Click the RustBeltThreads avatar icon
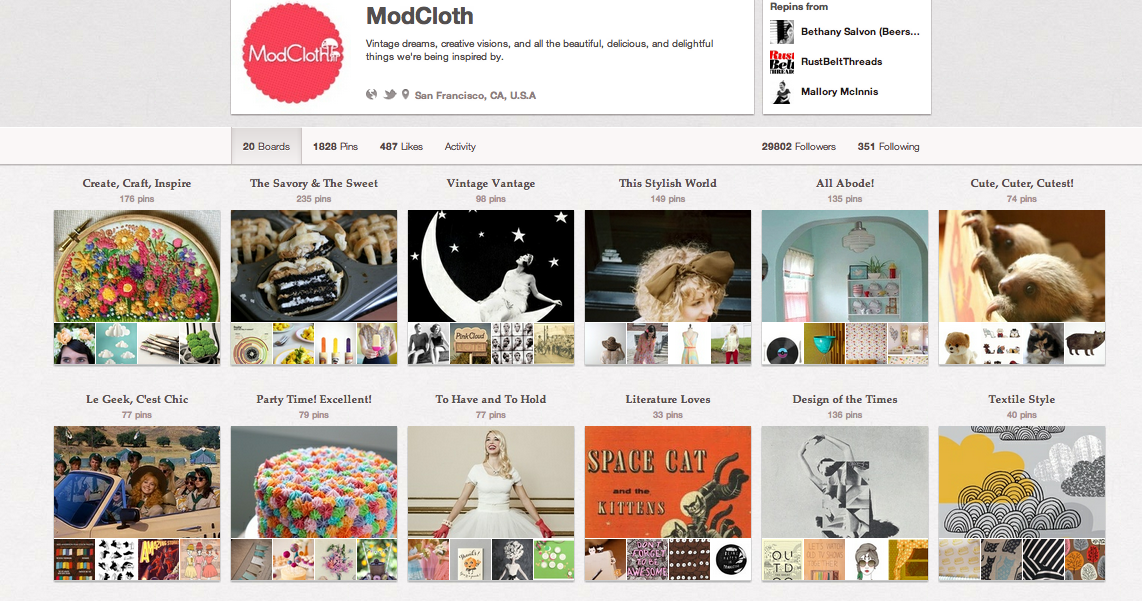This screenshot has height=601, width=1142. click(x=781, y=62)
